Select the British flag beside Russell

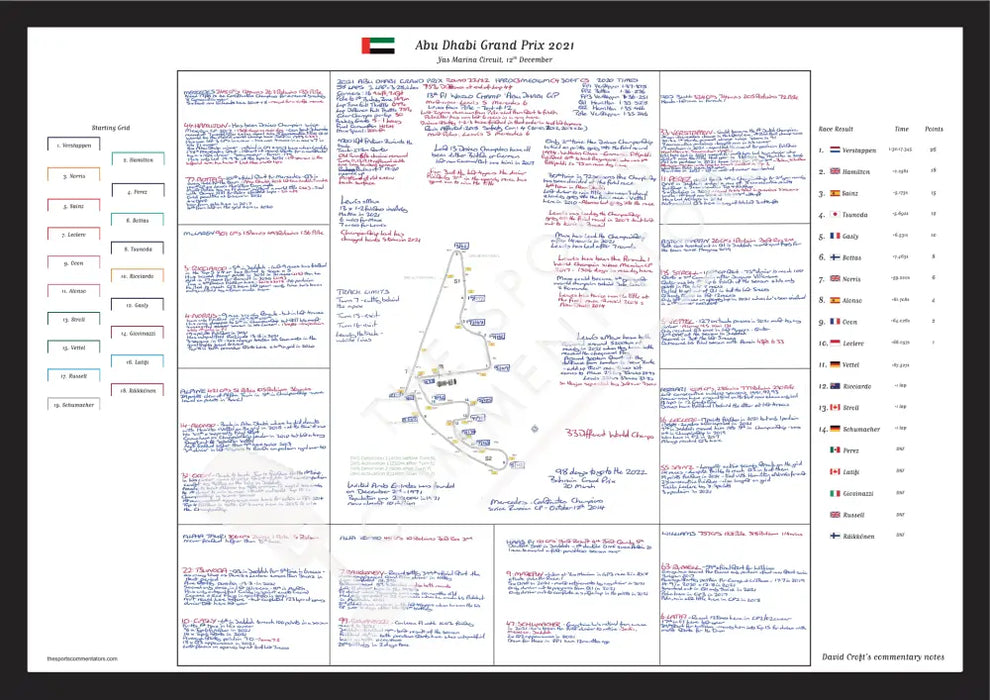click(835, 515)
